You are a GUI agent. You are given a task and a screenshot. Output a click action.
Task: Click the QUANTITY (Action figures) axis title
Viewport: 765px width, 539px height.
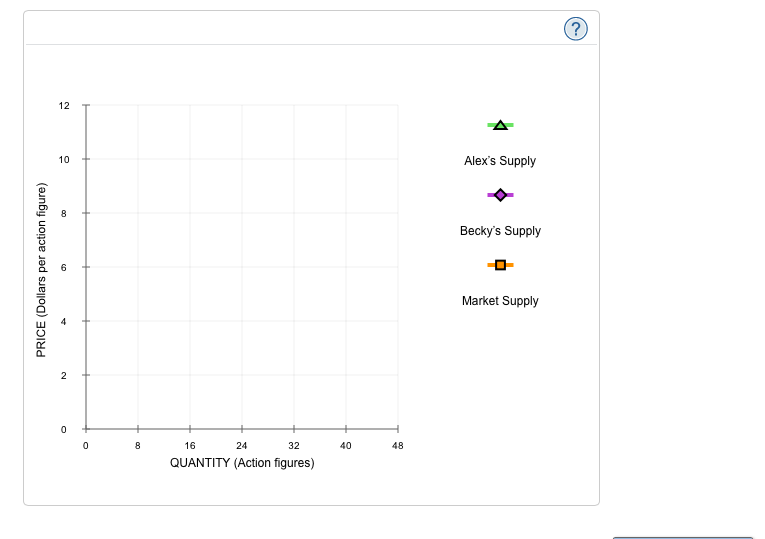242,463
